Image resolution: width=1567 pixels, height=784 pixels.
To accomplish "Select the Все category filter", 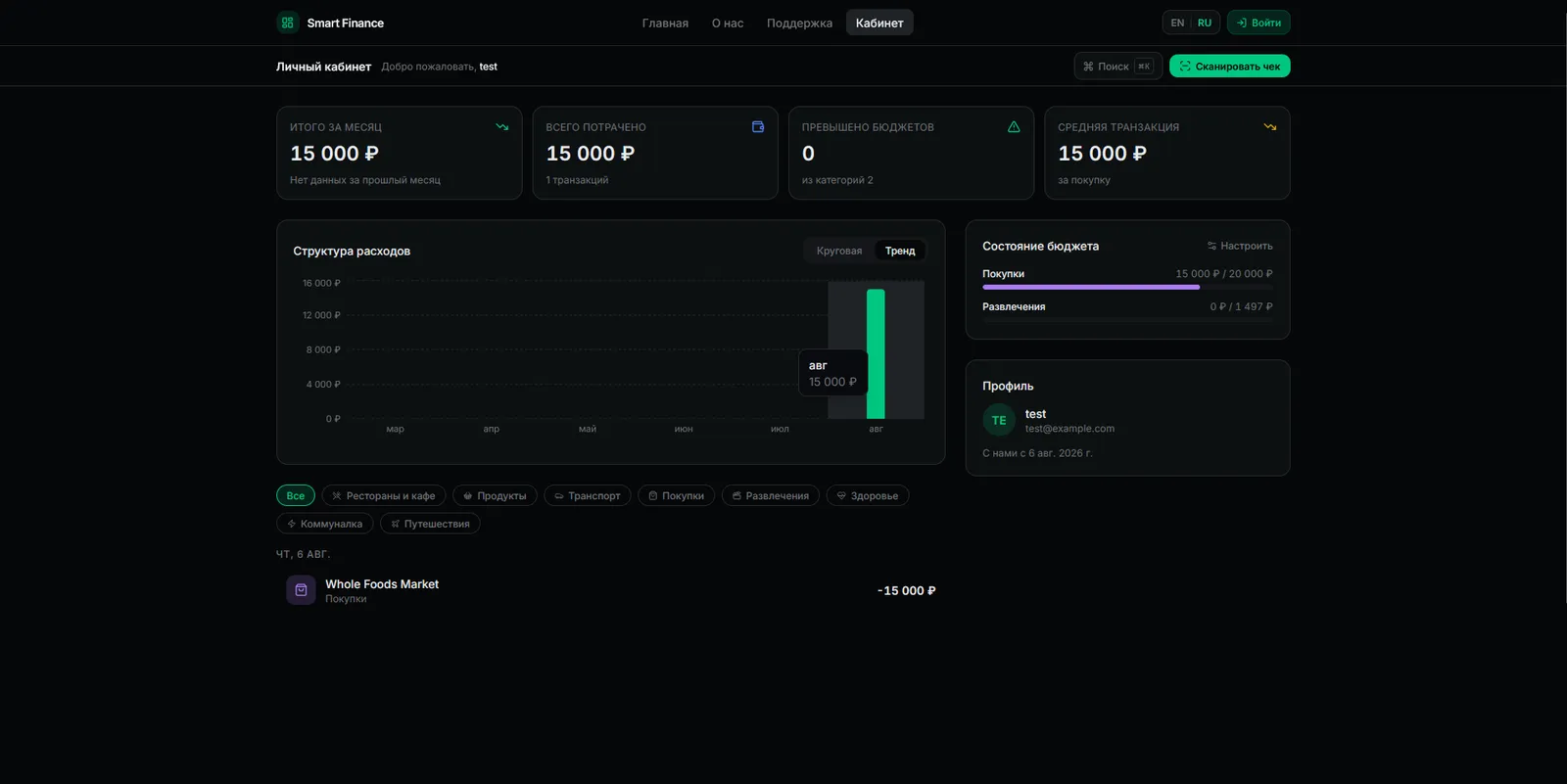I will [x=296, y=495].
